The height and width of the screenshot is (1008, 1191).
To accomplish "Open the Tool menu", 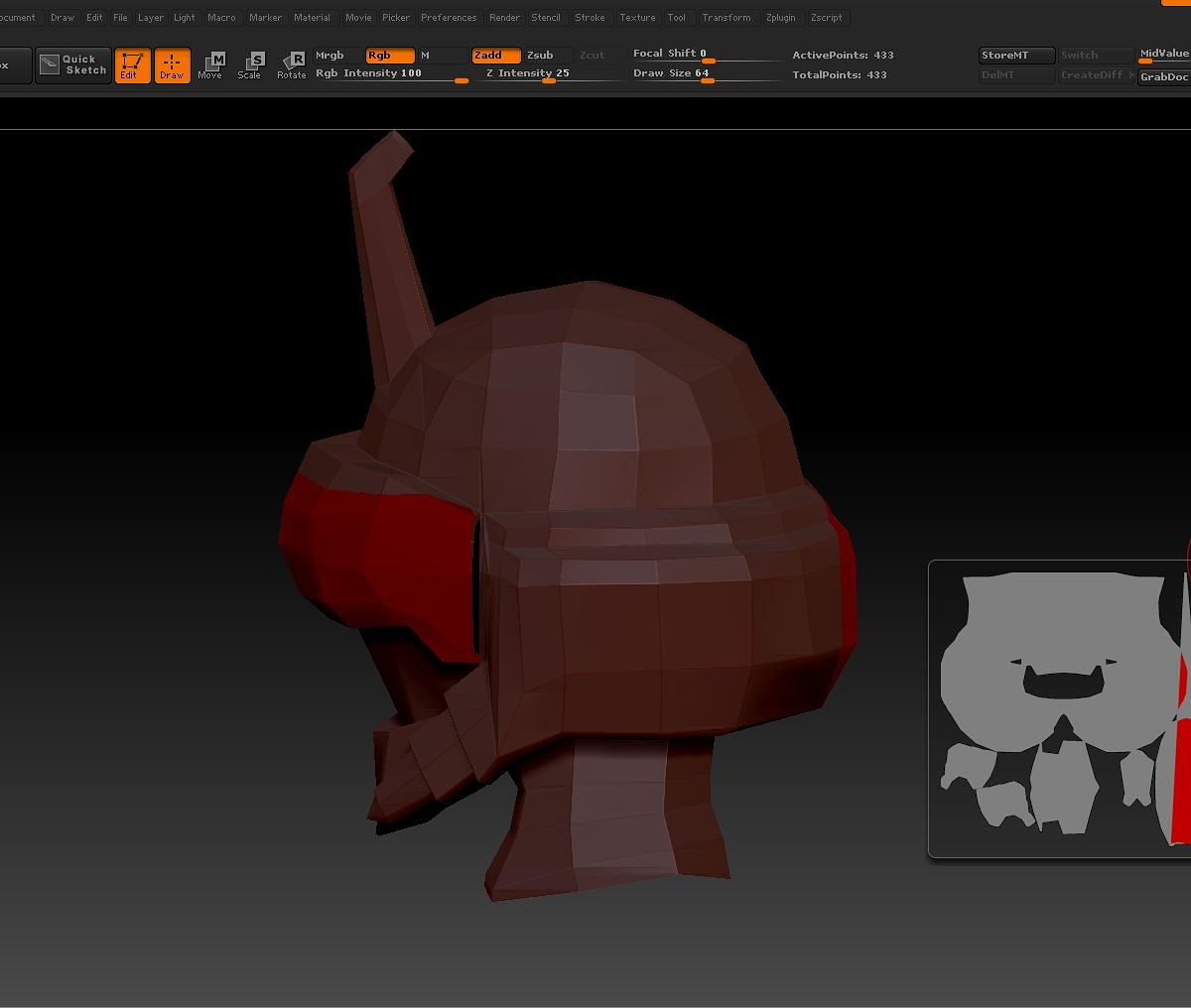I will [x=677, y=17].
